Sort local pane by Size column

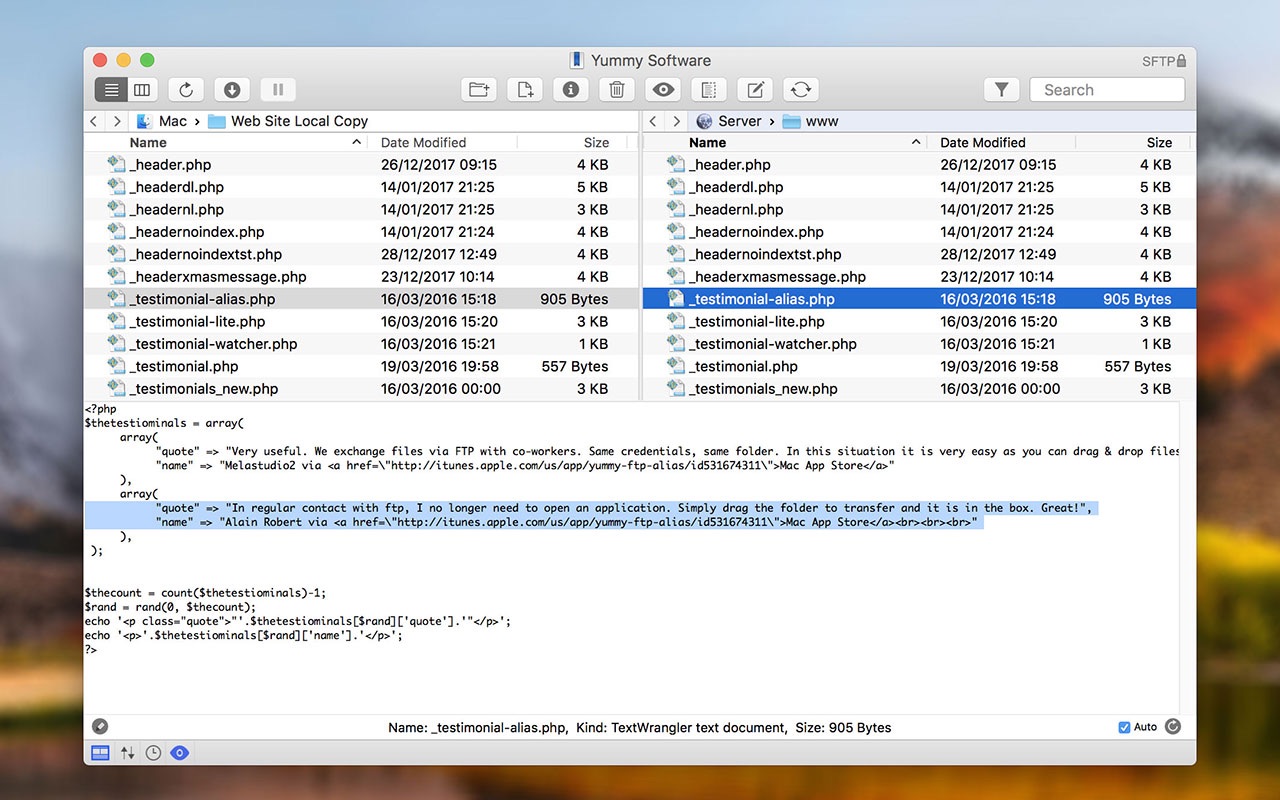click(x=597, y=142)
